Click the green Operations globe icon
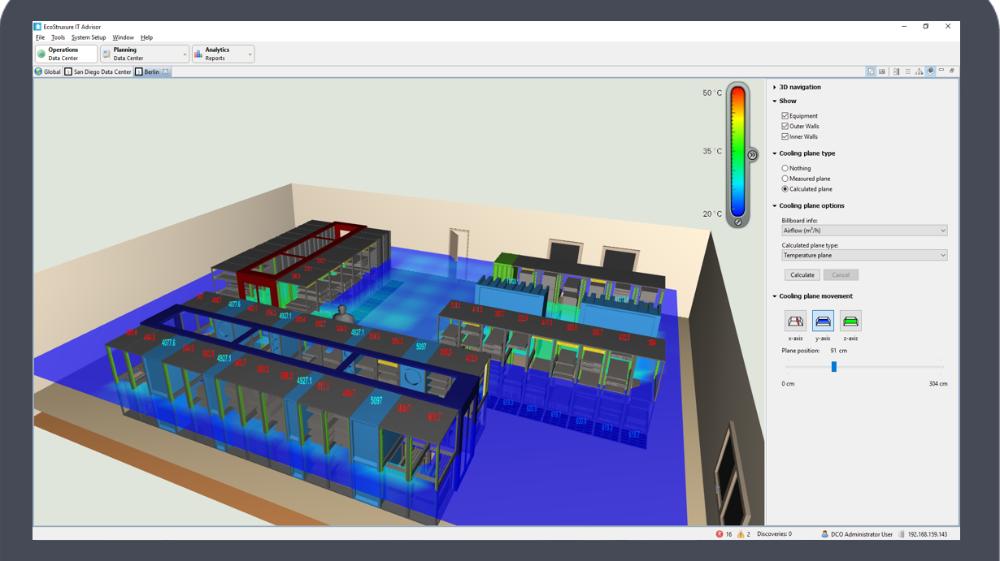Viewport: 1000px width, 561px height. tap(41, 54)
